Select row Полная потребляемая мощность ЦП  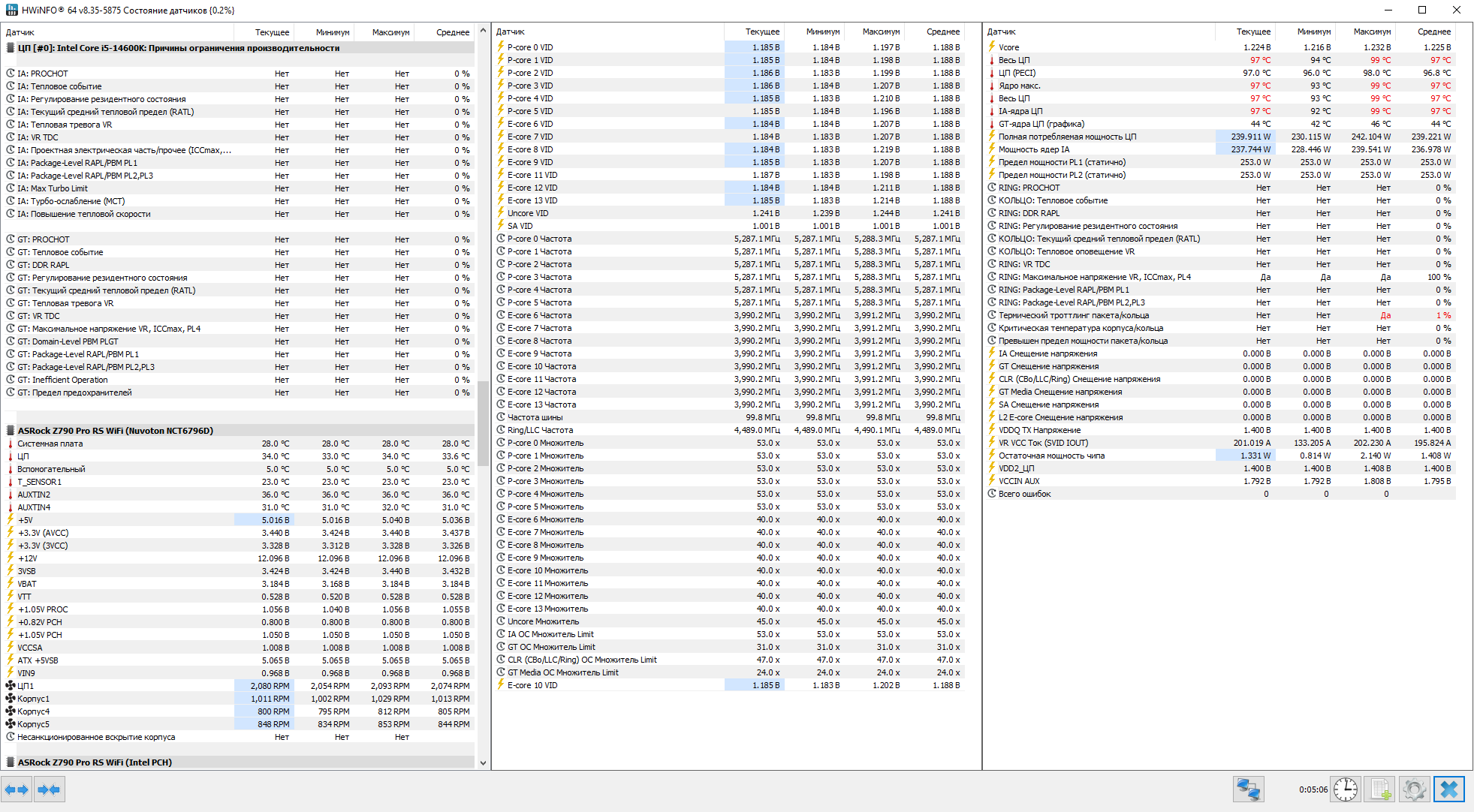(x=1066, y=137)
